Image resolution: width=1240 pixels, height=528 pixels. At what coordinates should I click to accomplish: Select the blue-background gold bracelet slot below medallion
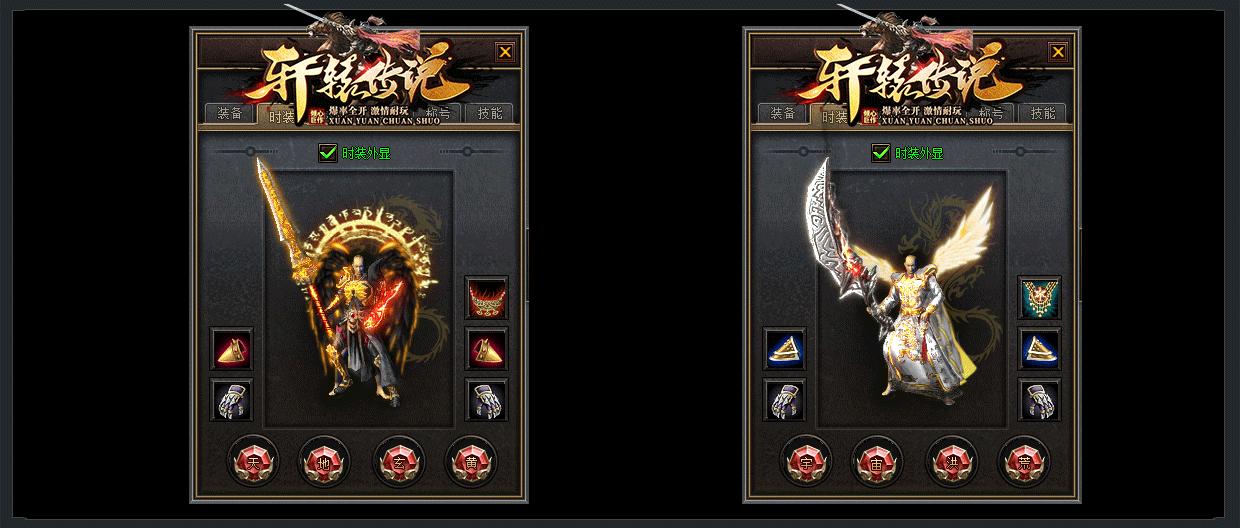pos(1039,349)
